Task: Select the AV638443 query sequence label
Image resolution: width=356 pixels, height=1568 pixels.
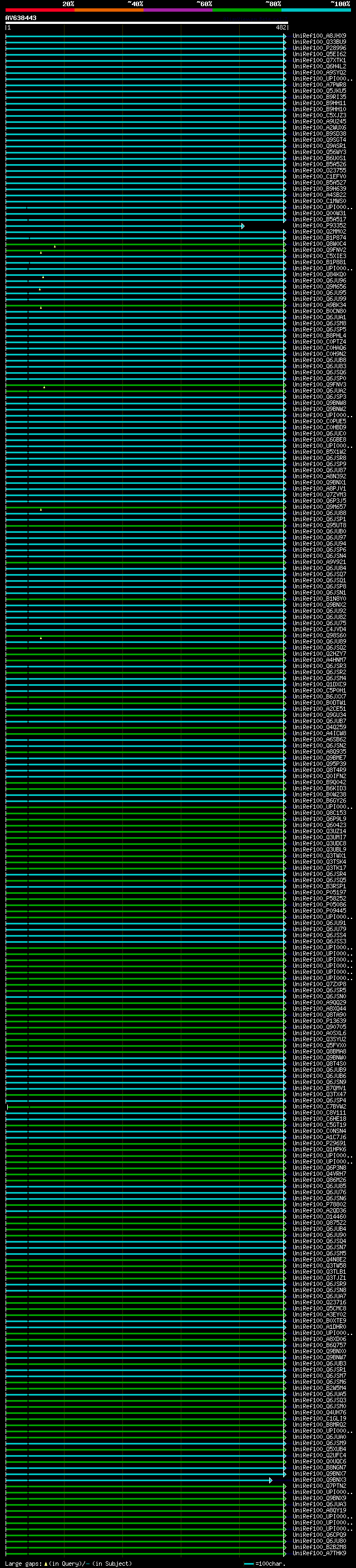Action: coord(21,18)
